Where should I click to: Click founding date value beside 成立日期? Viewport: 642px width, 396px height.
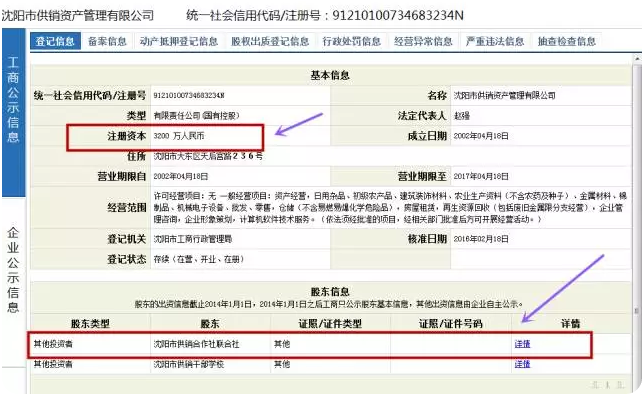tap(481, 136)
